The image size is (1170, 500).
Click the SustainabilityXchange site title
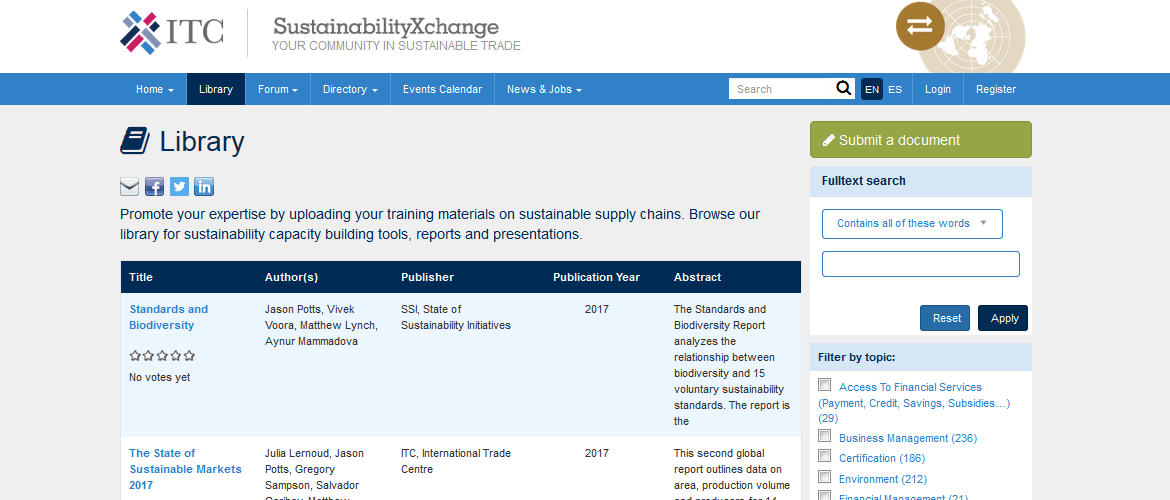[x=386, y=27]
